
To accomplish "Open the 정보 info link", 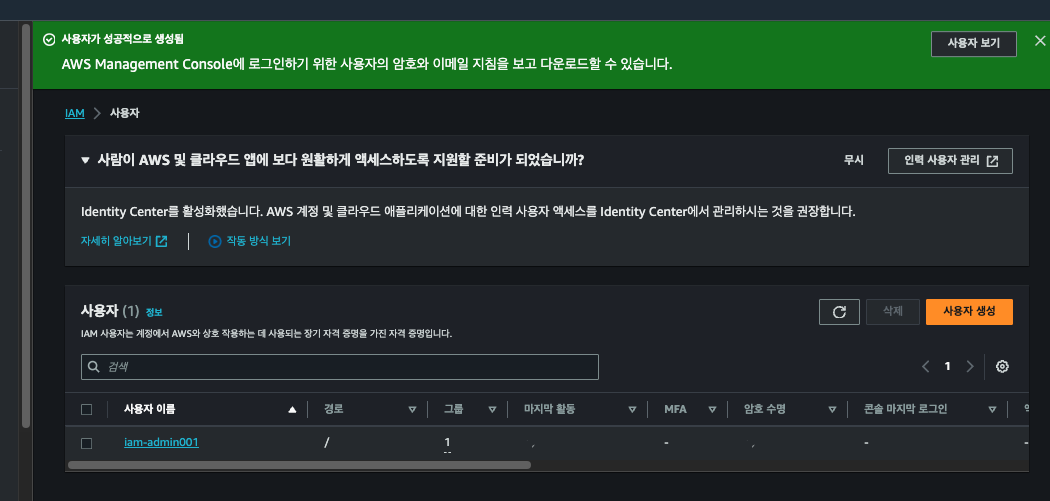I will tap(154, 312).
